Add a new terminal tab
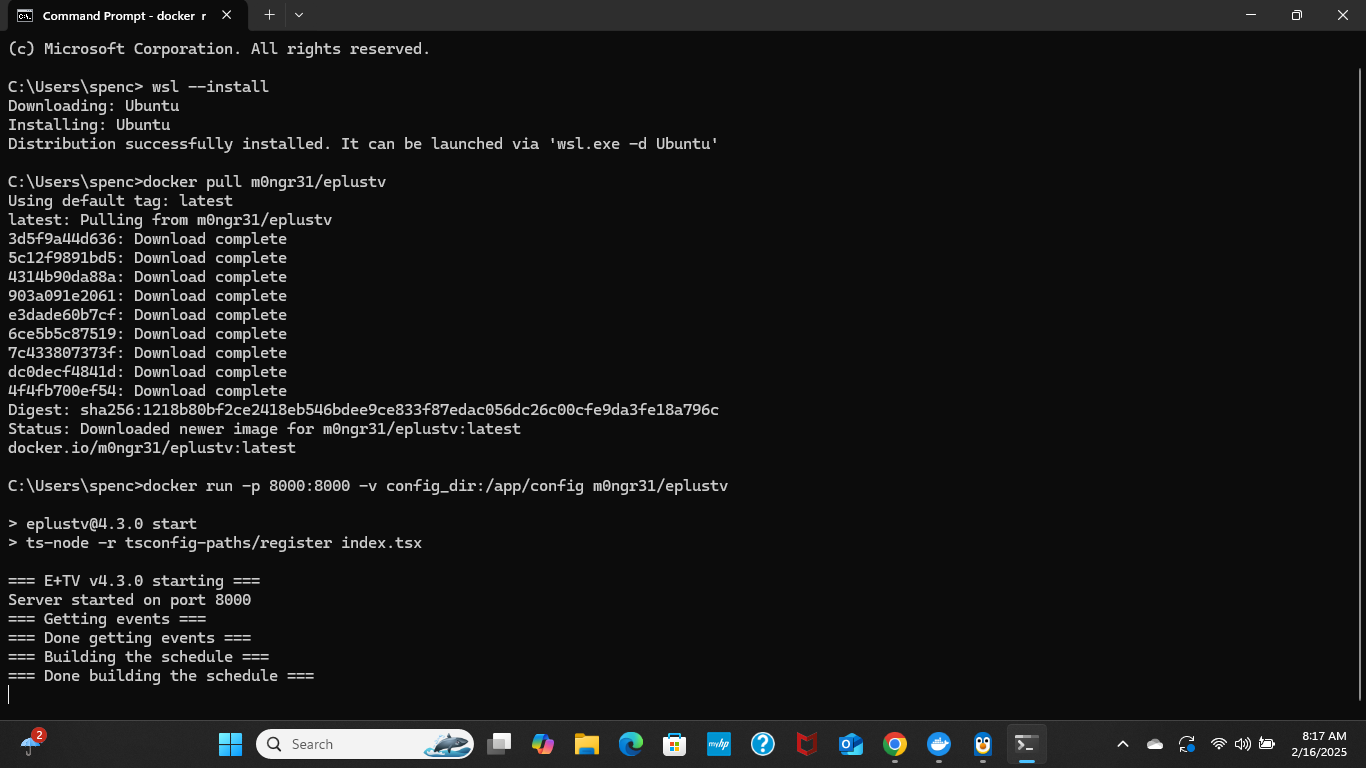Viewport: 1366px width, 768px height. click(269, 15)
